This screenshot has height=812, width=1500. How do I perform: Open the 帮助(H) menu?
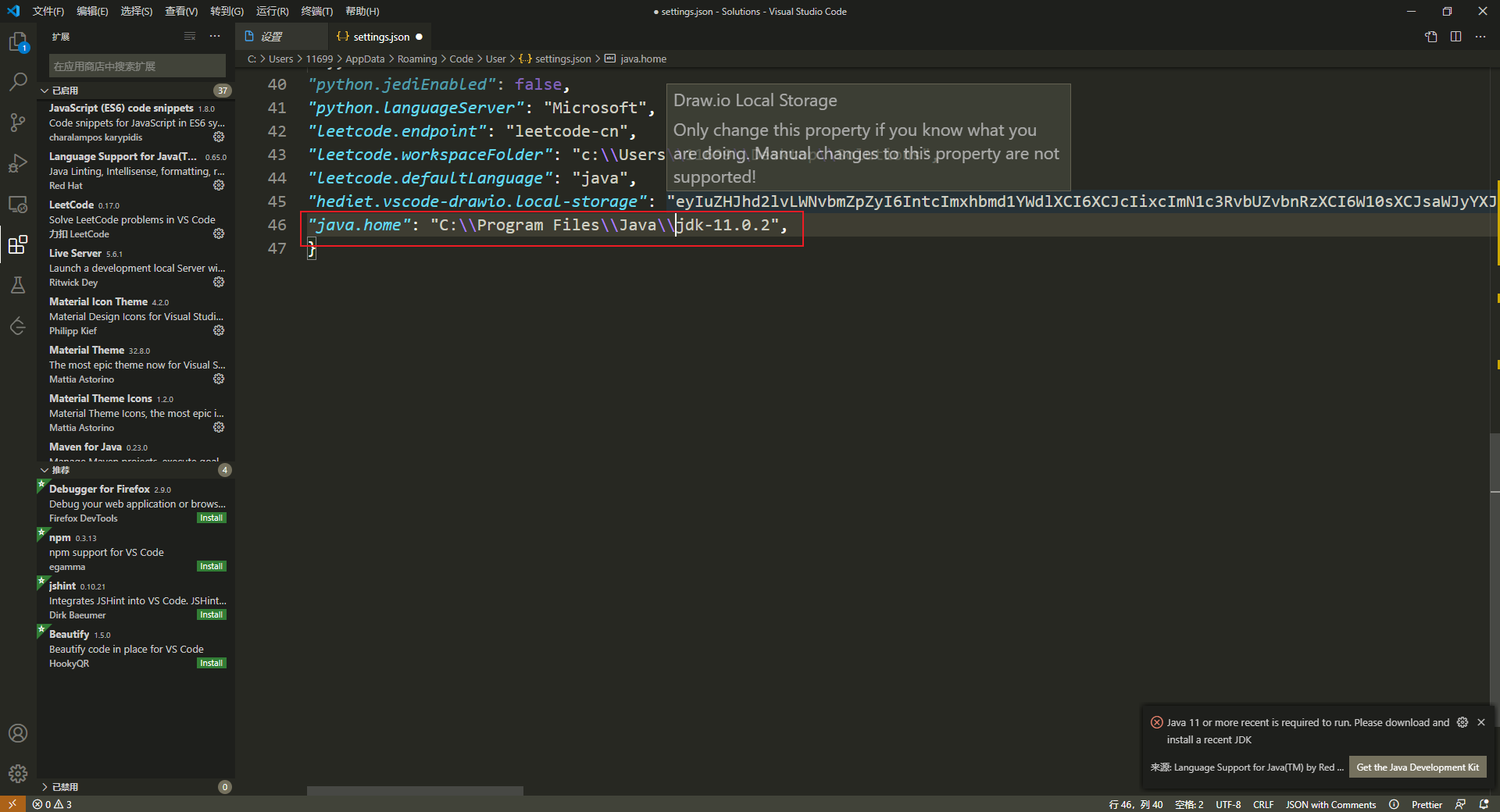click(362, 11)
